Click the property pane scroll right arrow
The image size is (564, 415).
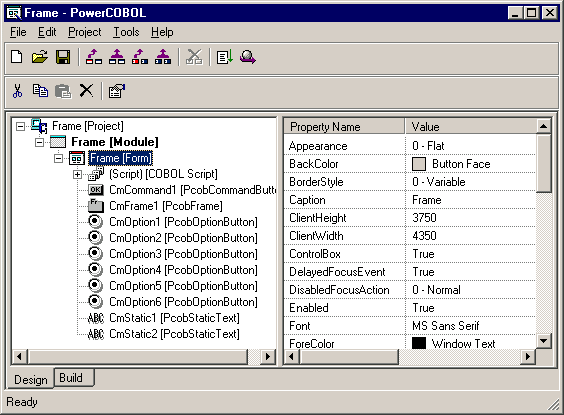point(528,357)
